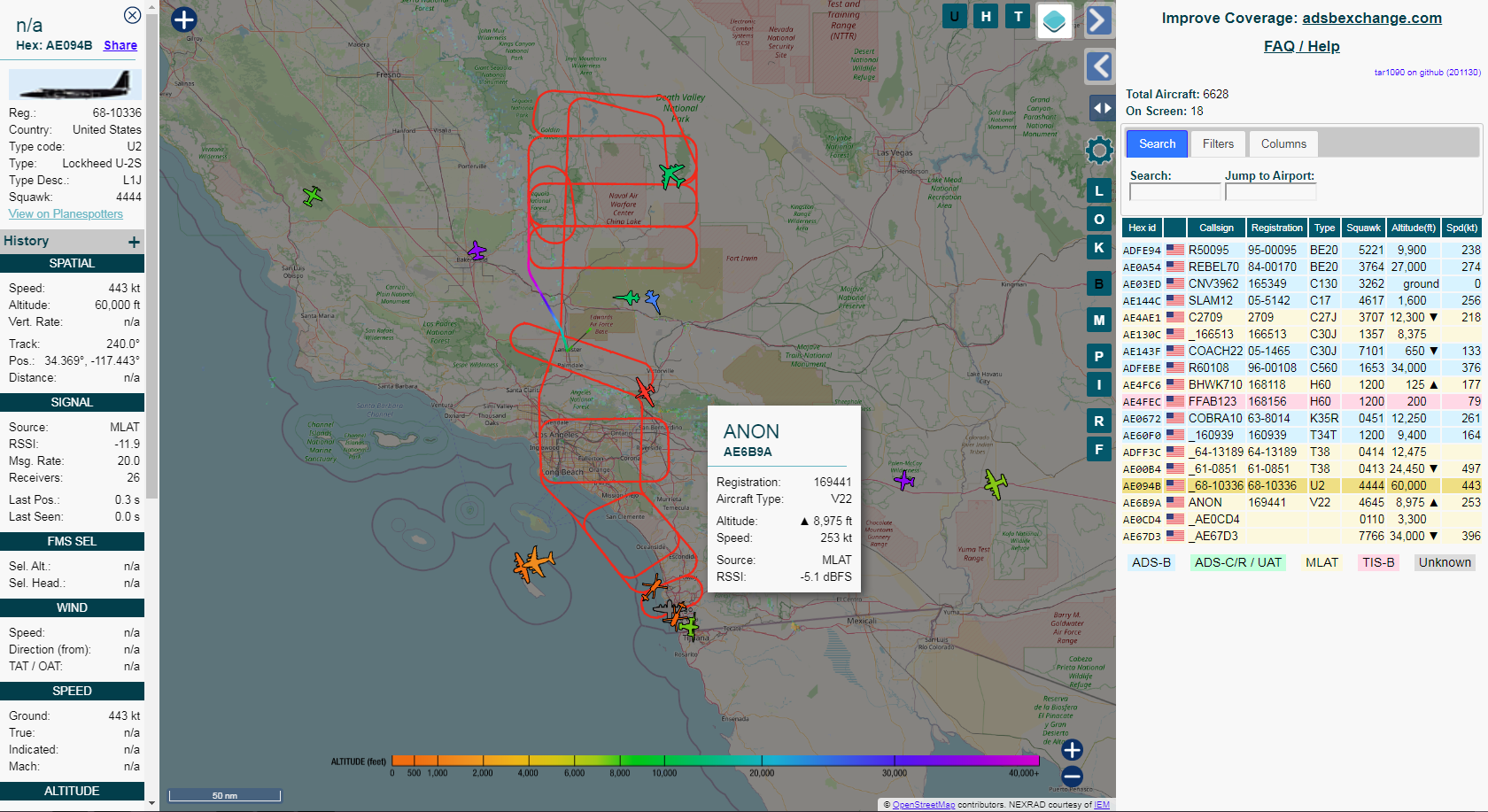Open tar1090 on github link
1488x812 pixels.
pyautogui.click(x=1427, y=73)
